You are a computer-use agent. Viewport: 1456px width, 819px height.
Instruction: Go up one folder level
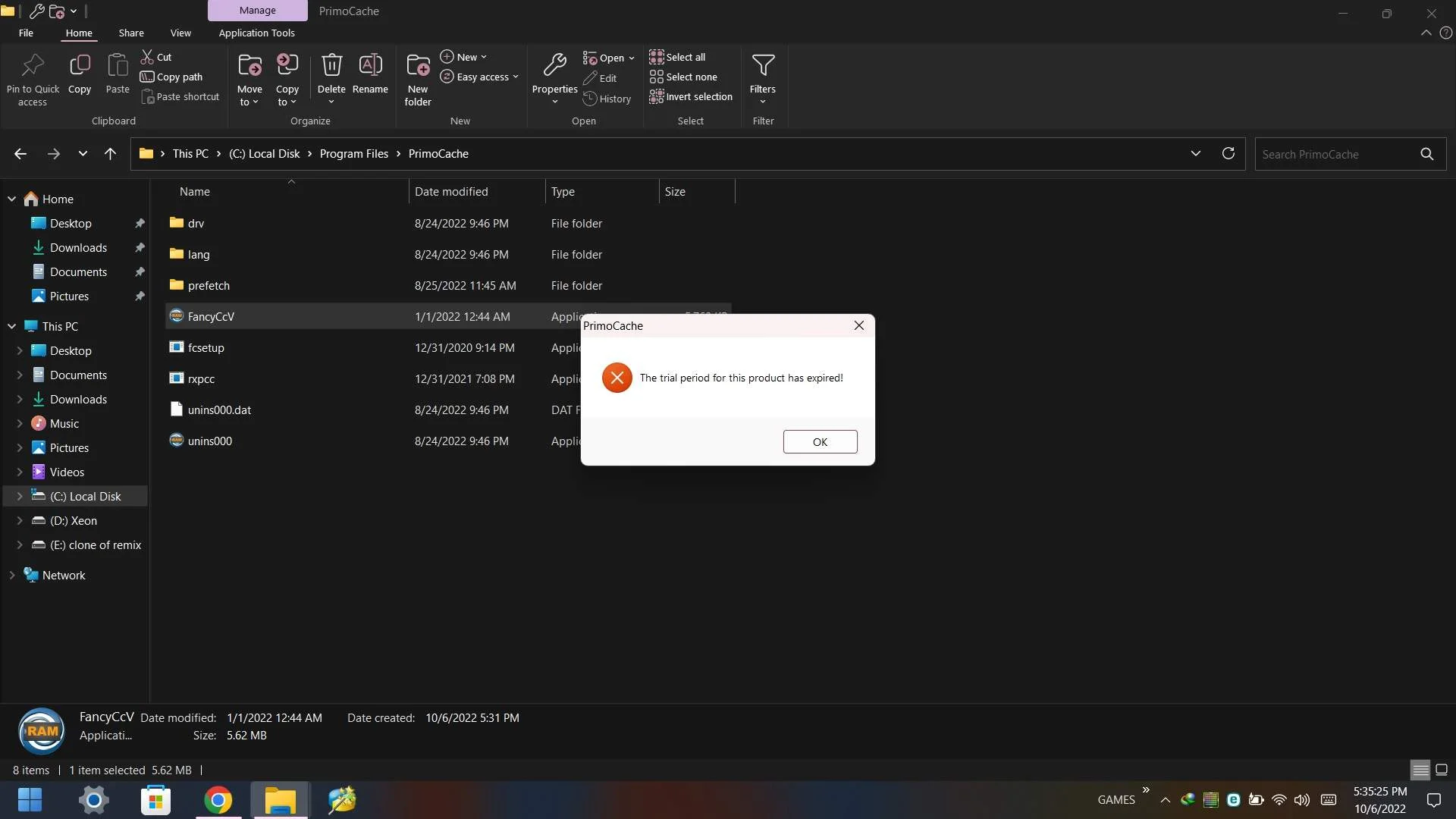pyautogui.click(x=110, y=154)
